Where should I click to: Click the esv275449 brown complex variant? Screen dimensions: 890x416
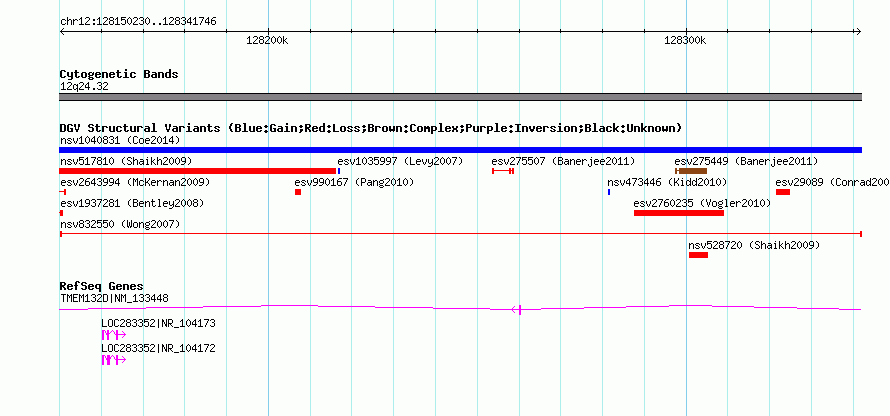[x=691, y=171]
